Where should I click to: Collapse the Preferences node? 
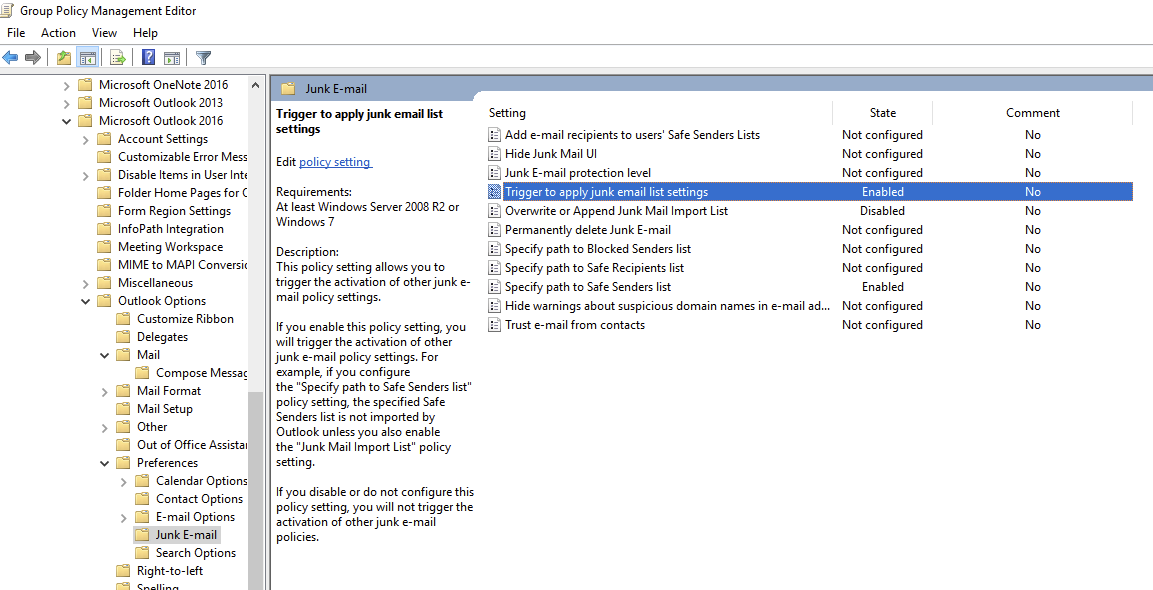pos(104,463)
